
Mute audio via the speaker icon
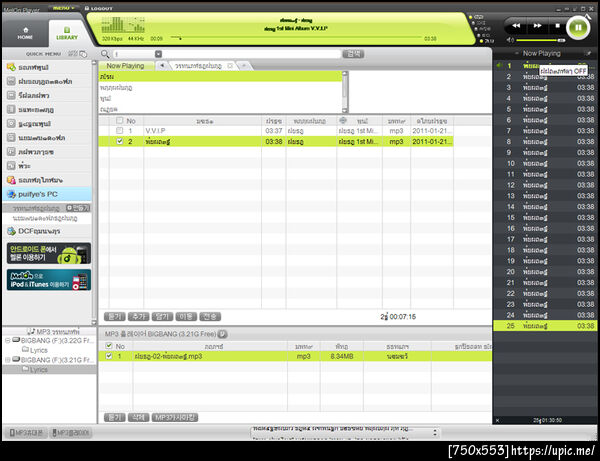[510, 40]
